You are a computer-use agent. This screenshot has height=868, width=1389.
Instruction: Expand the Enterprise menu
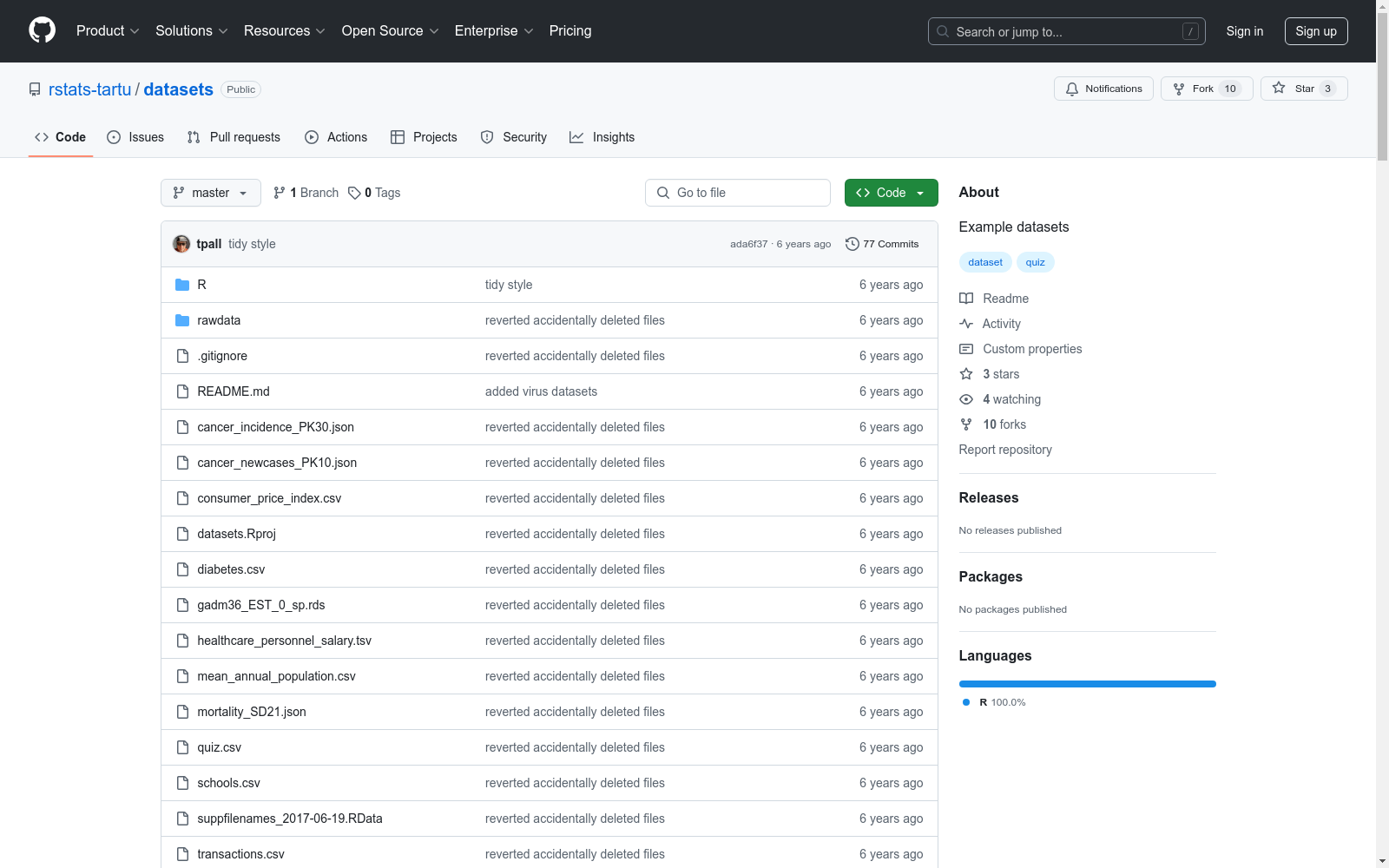(x=494, y=30)
